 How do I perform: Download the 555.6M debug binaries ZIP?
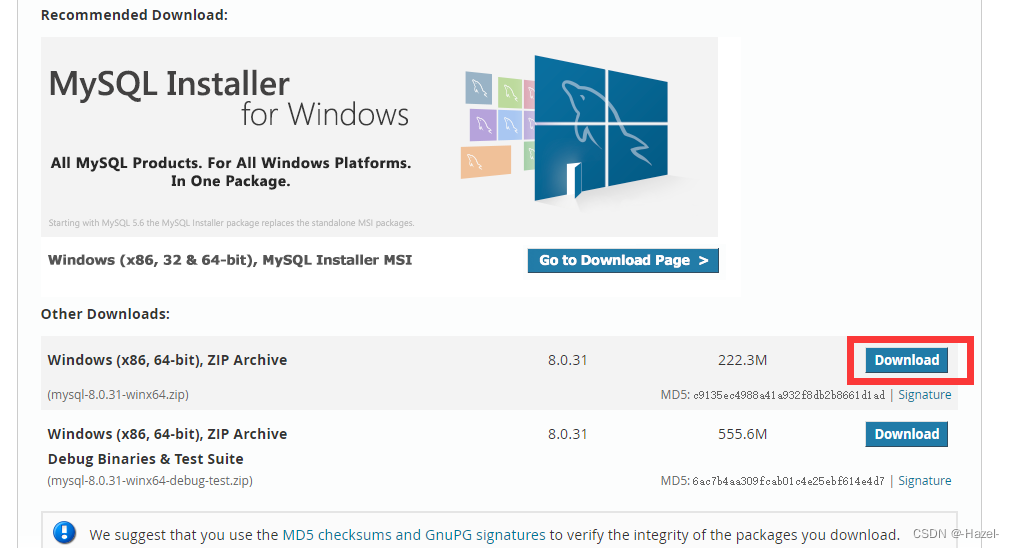click(x=907, y=434)
